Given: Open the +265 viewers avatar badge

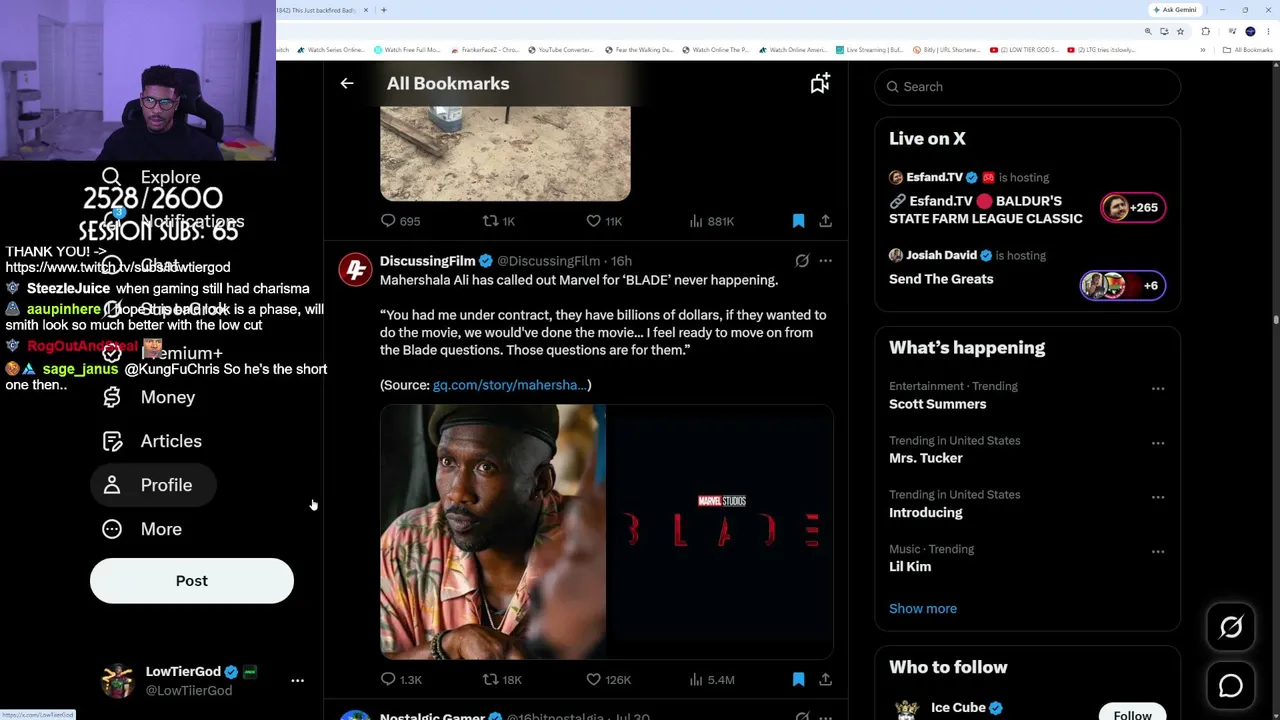Looking at the screenshot, I should (x=1133, y=208).
